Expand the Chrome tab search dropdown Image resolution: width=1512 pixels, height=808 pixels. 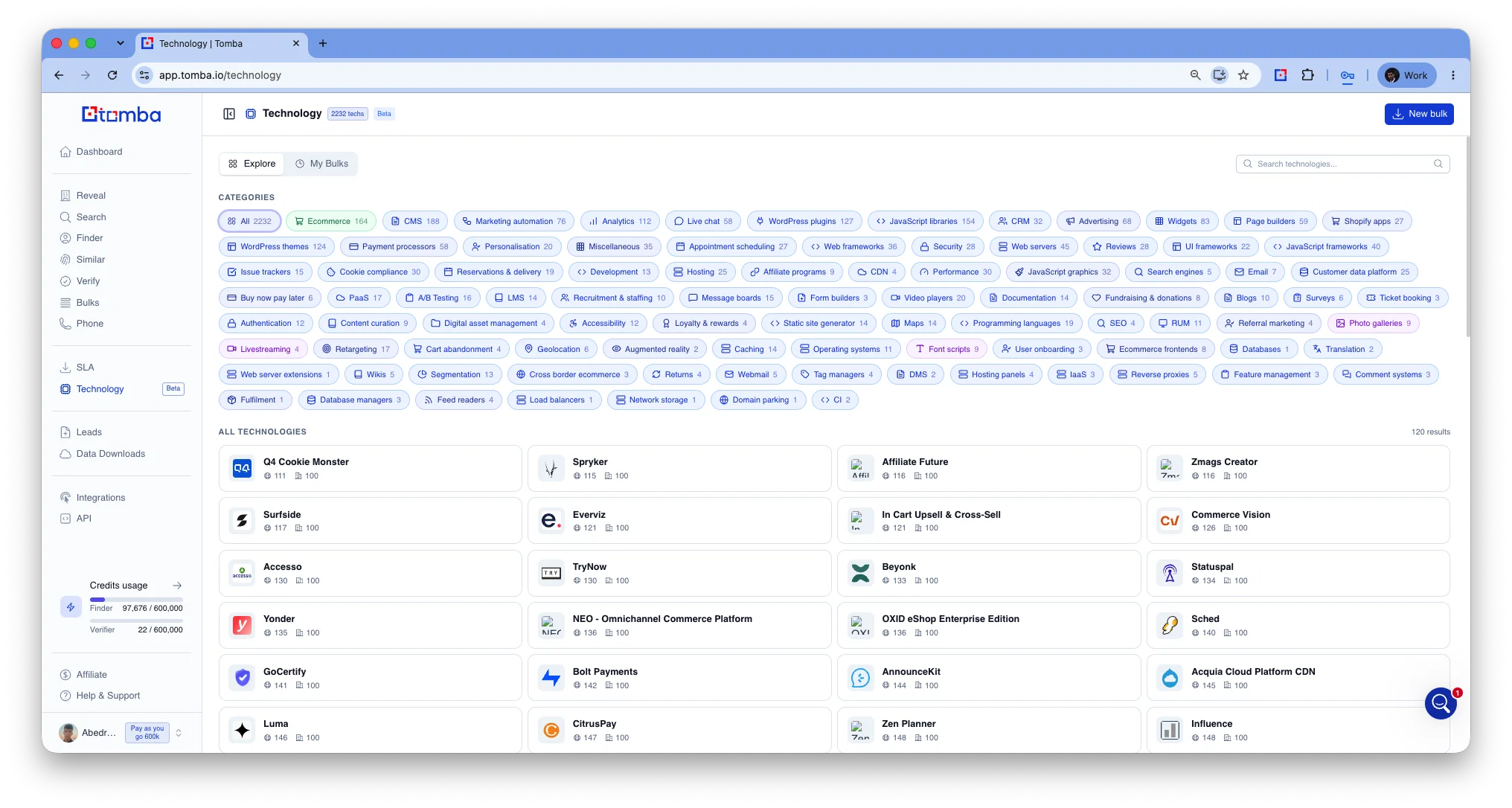121,43
